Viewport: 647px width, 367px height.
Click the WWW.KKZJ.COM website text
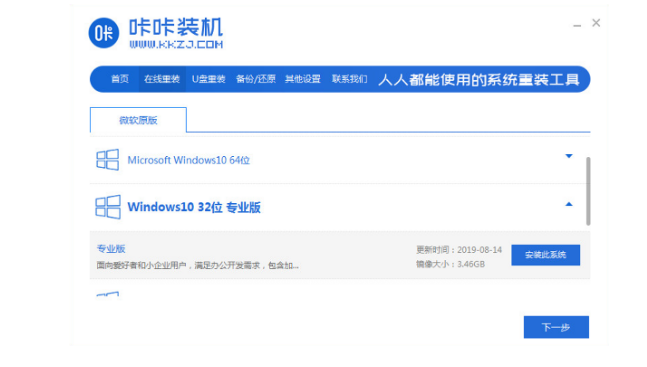pyautogui.click(x=176, y=44)
